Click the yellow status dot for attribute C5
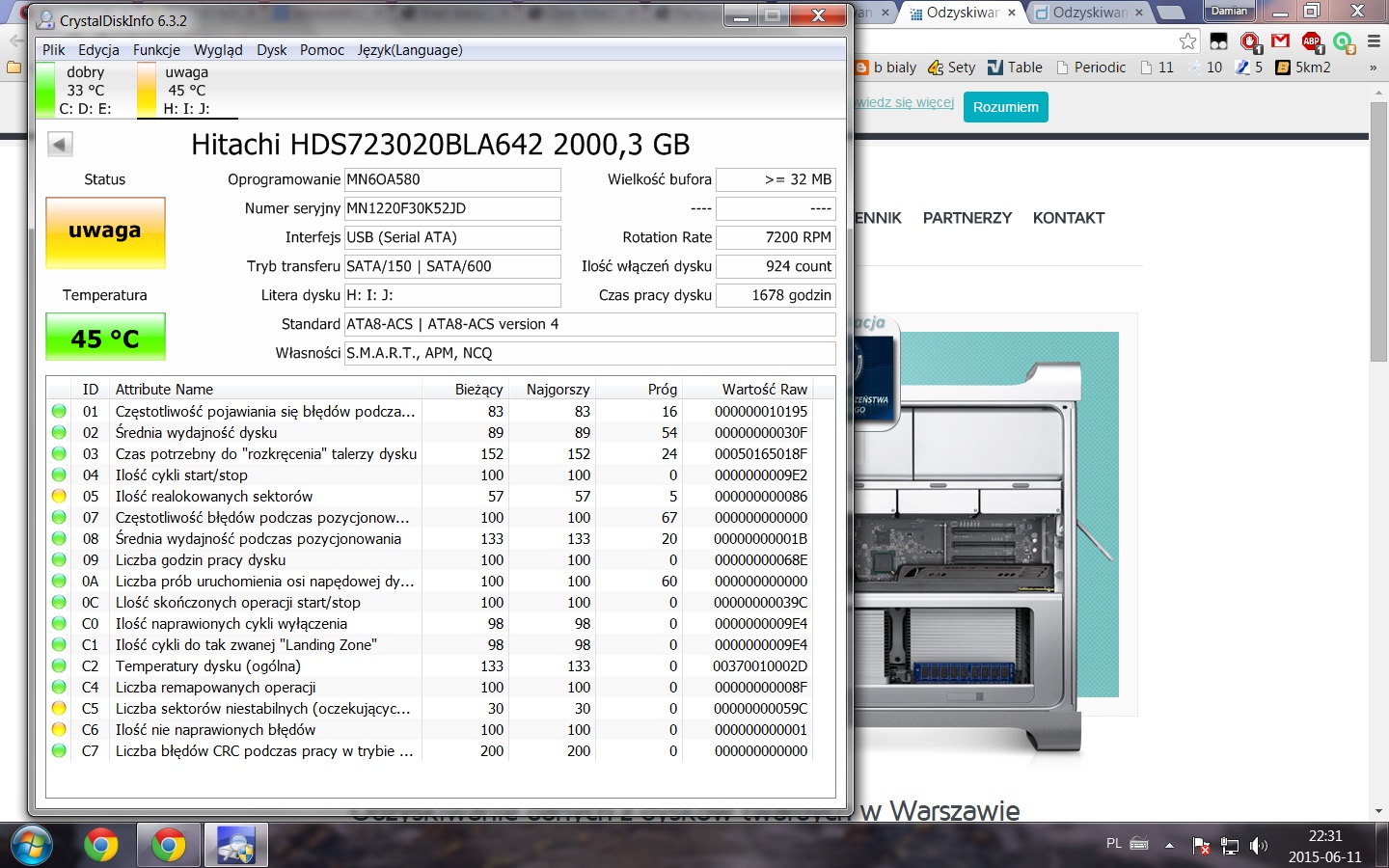 point(59,709)
